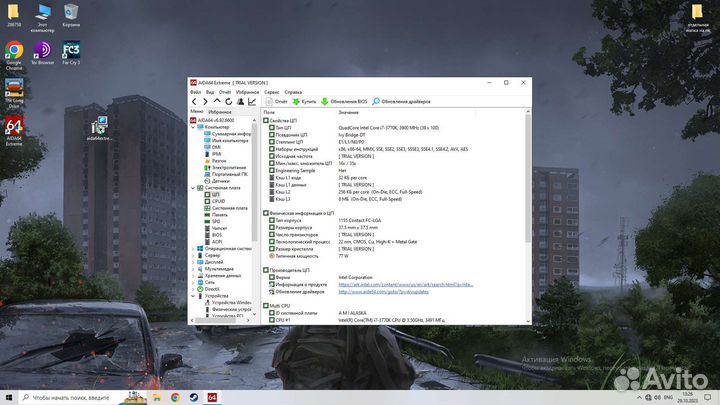720x405 pixels.
Task: Open the Избранное menu in the menu bar
Action: click(248, 92)
